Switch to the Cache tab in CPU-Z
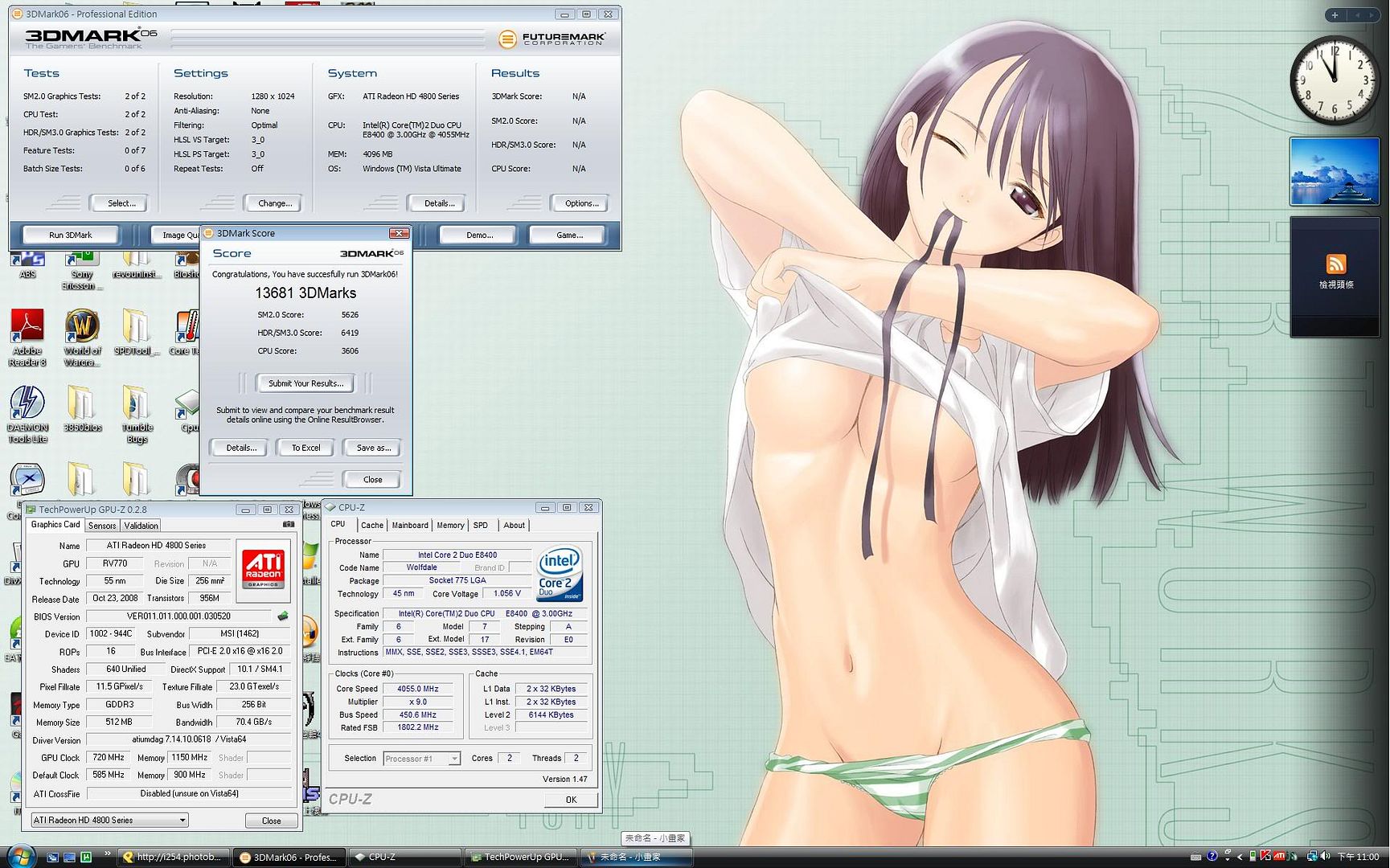Screen dimensions: 1390x868 pos(372,526)
